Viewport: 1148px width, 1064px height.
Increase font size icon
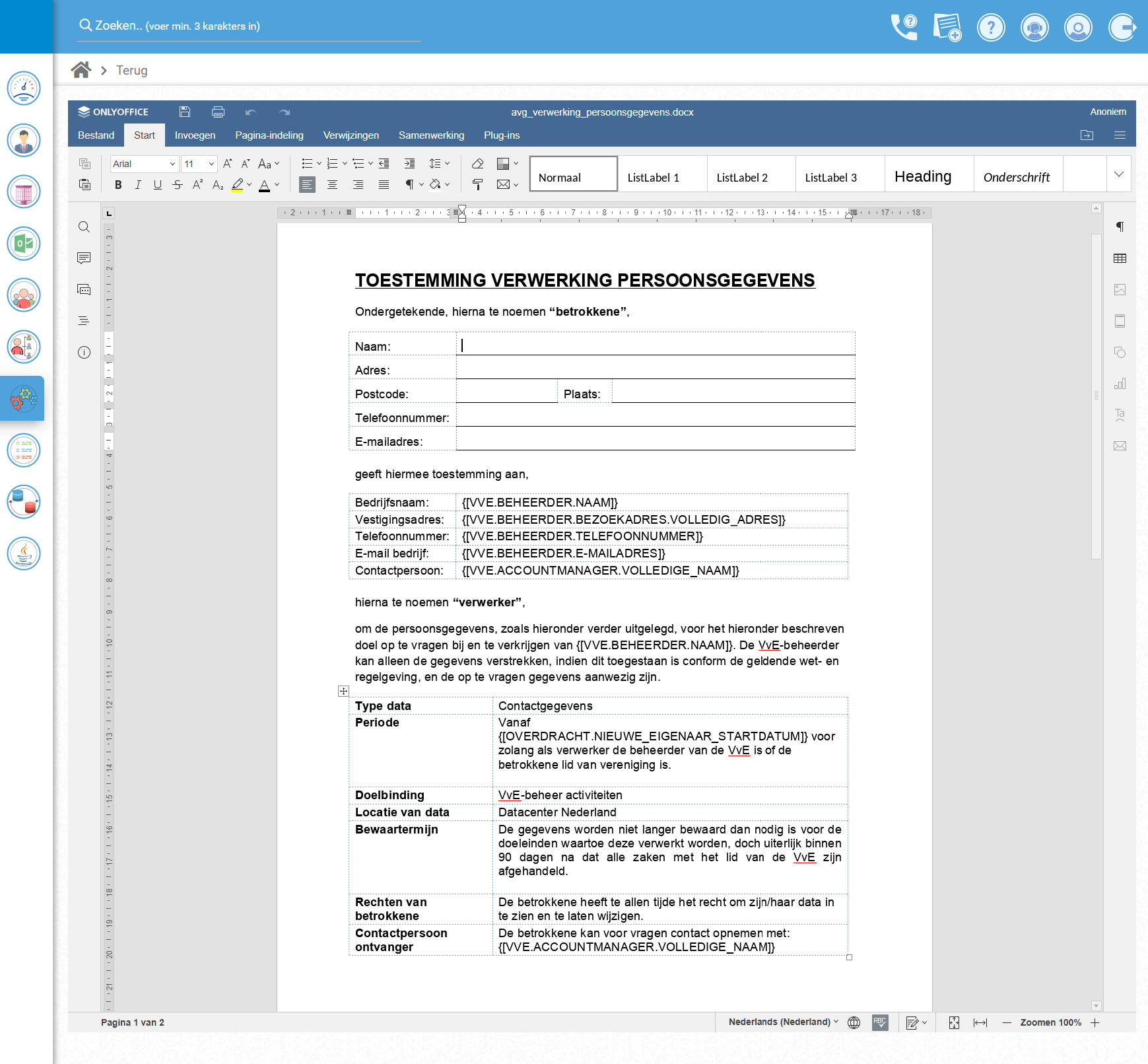pyautogui.click(x=228, y=163)
